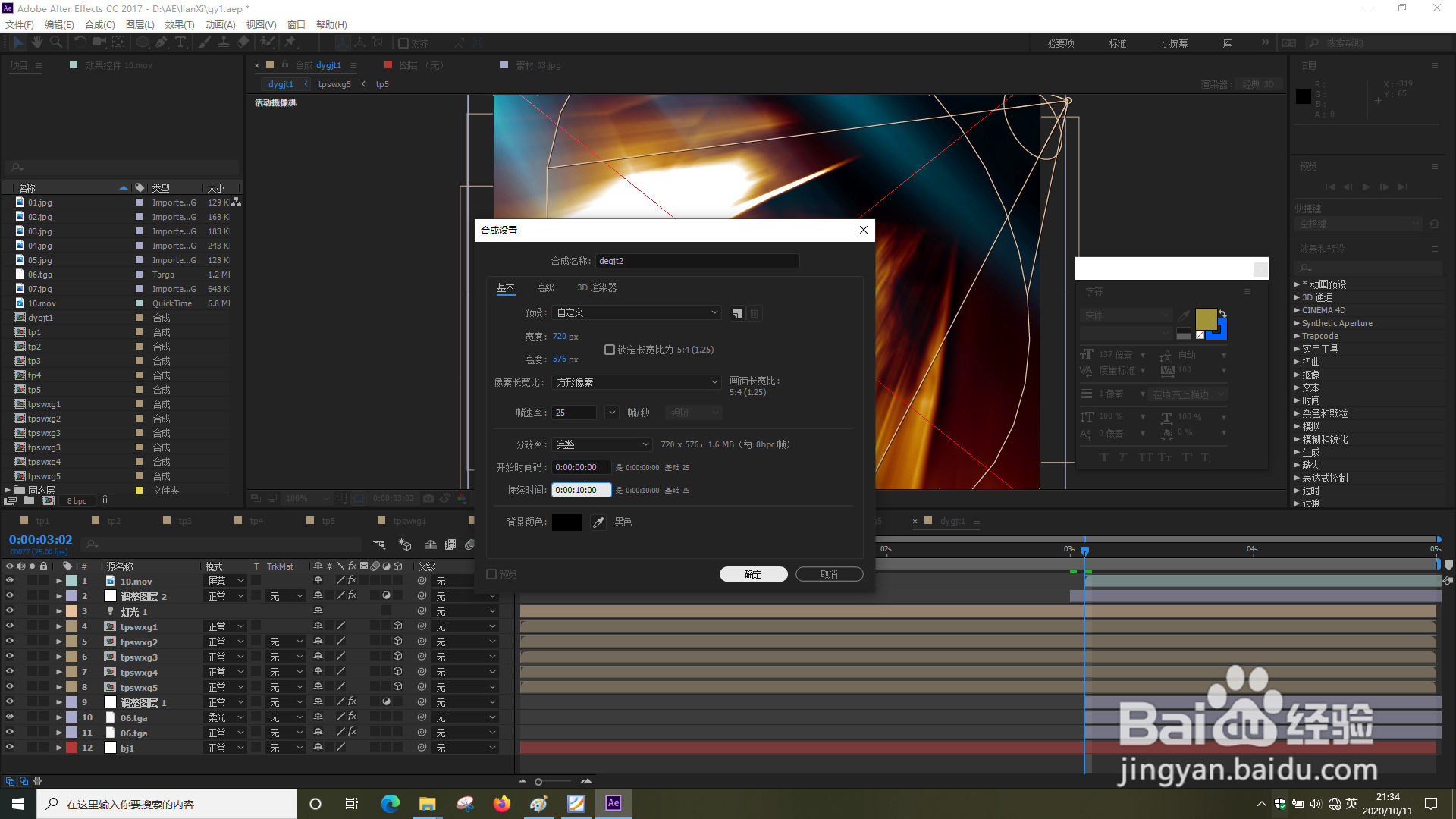The height and width of the screenshot is (819, 1456).
Task: Enable lock aspect ratio 5:4 checkbox
Action: (x=610, y=350)
